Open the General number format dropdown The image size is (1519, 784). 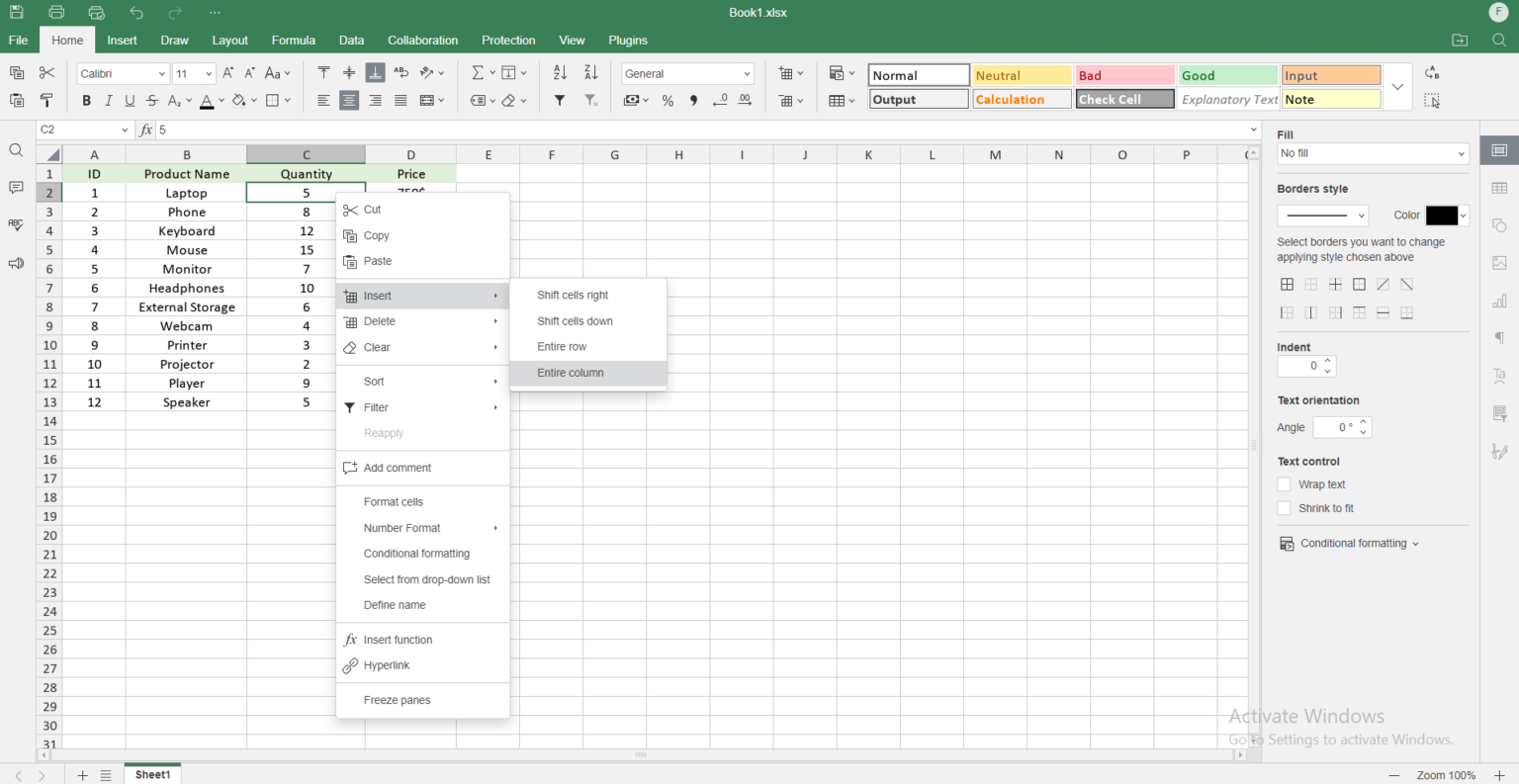[x=687, y=72]
